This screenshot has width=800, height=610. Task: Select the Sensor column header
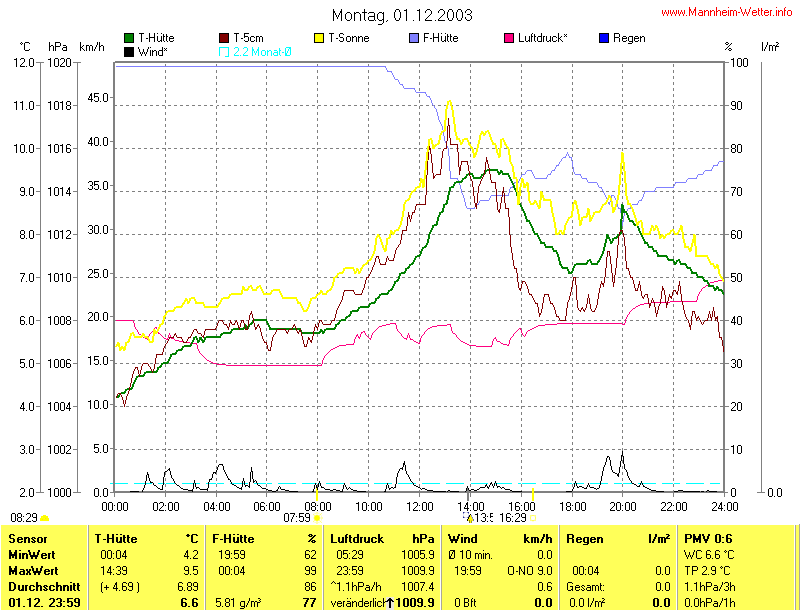[x=26, y=539]
